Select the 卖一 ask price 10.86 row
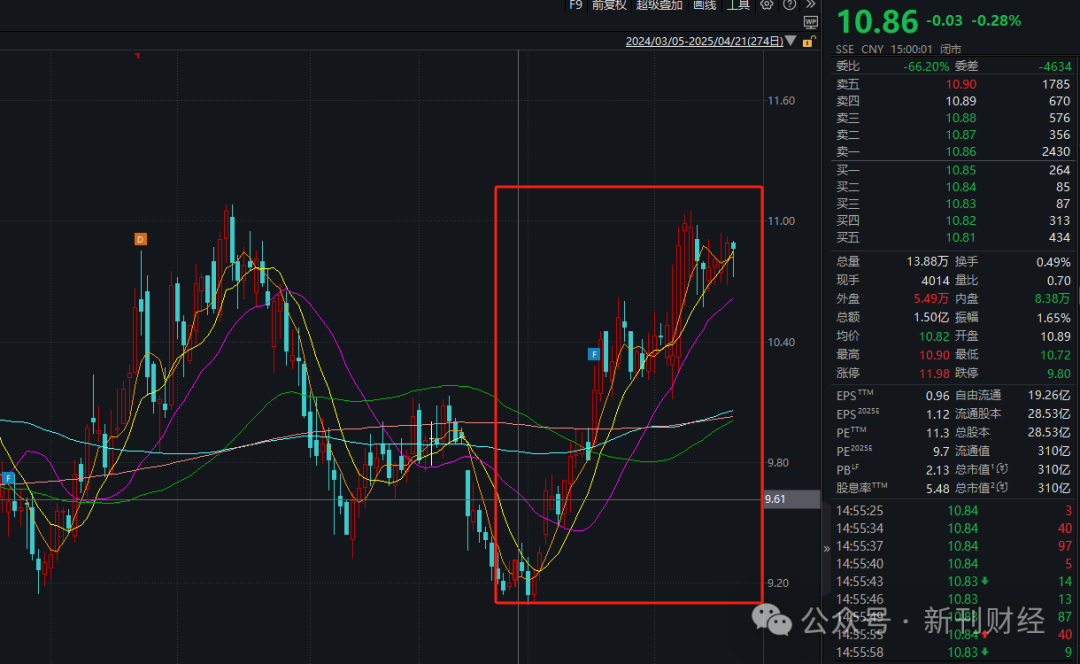 [x=952, y=152]
